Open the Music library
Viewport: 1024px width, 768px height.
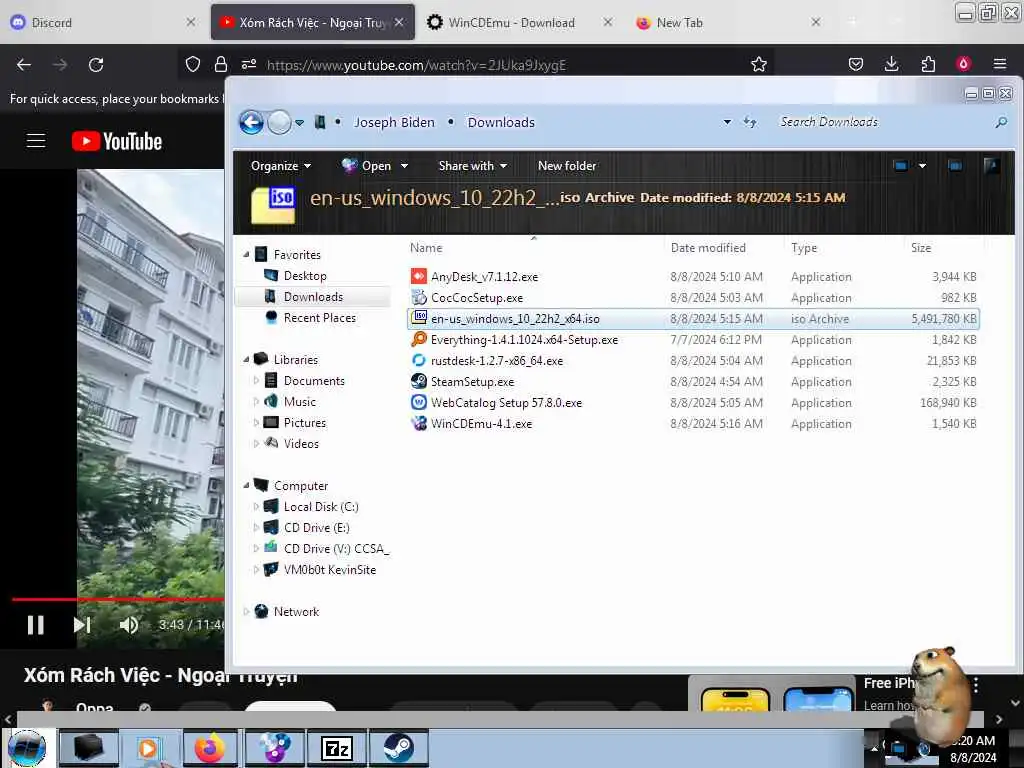299,402
